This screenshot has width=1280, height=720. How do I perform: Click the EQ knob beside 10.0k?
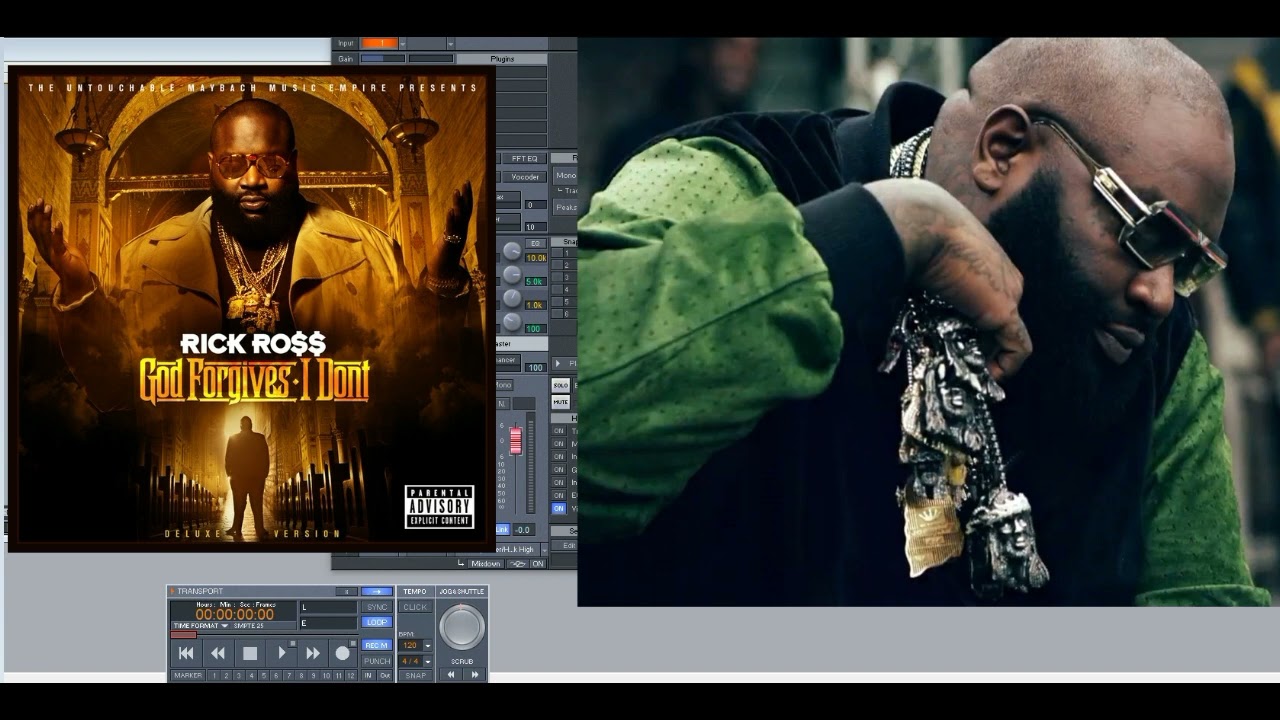click(512, 251)
